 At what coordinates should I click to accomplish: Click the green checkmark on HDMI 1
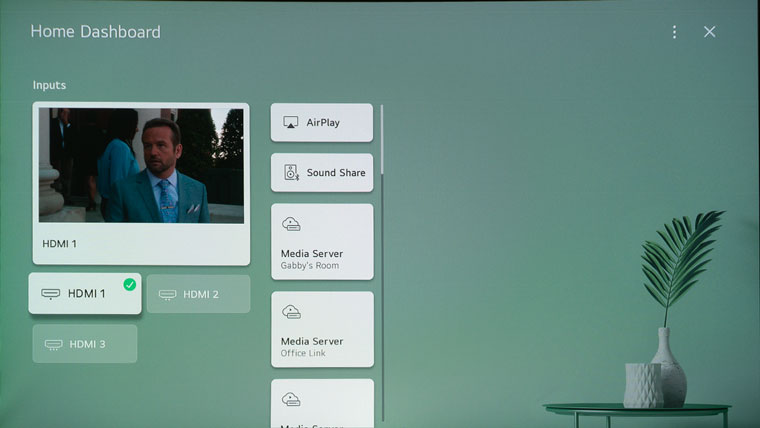tap(129, 285)
